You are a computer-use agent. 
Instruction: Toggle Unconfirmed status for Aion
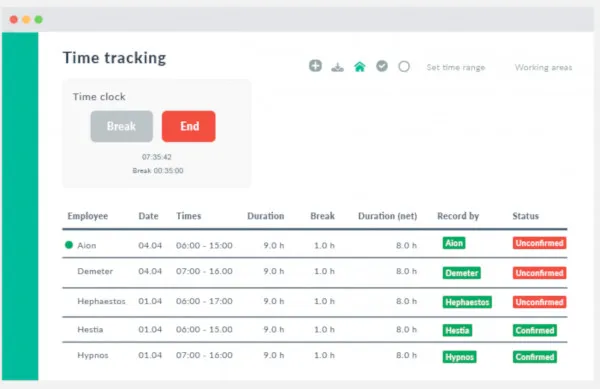pos(540,243)
